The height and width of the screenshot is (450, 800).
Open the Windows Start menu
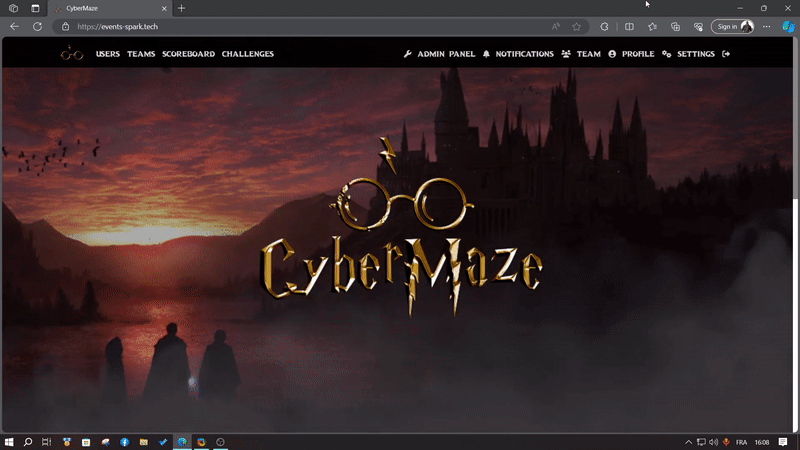click(9, 442)
